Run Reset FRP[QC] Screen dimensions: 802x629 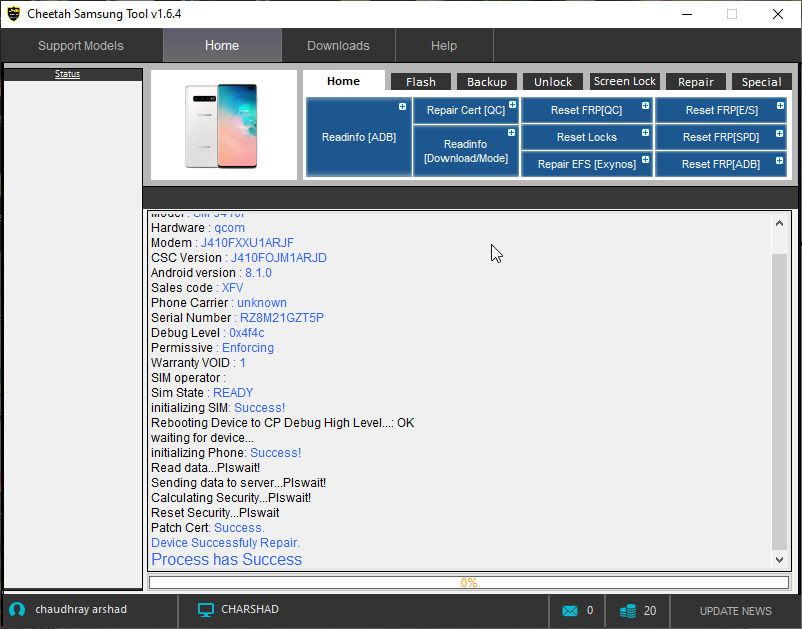(x=587, y=110)
